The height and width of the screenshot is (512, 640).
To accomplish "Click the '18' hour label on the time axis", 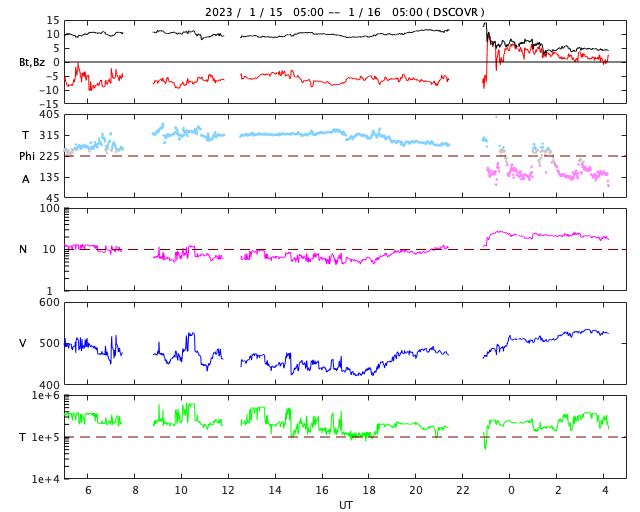I will pyautogui.click(x=369, y=490).
